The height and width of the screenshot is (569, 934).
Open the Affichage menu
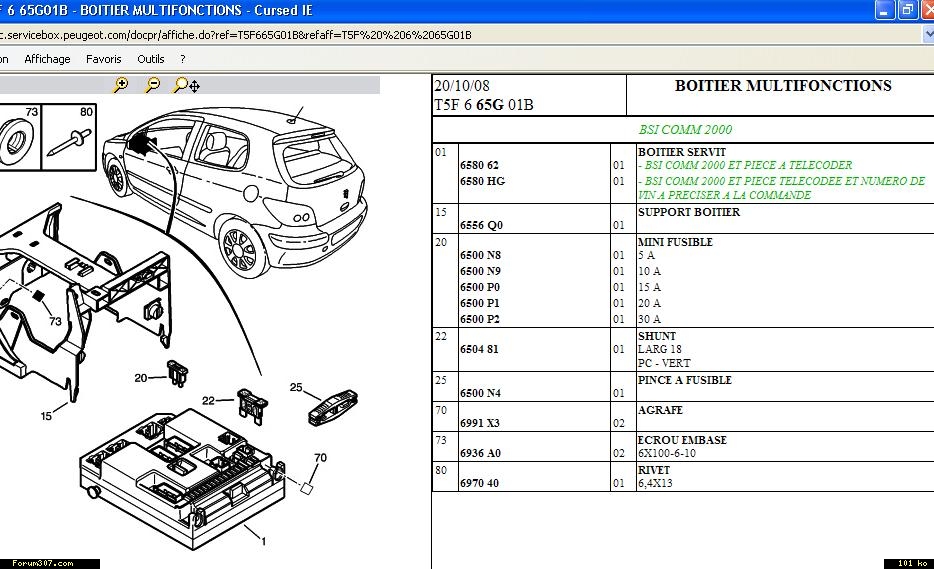pos(47,59)
